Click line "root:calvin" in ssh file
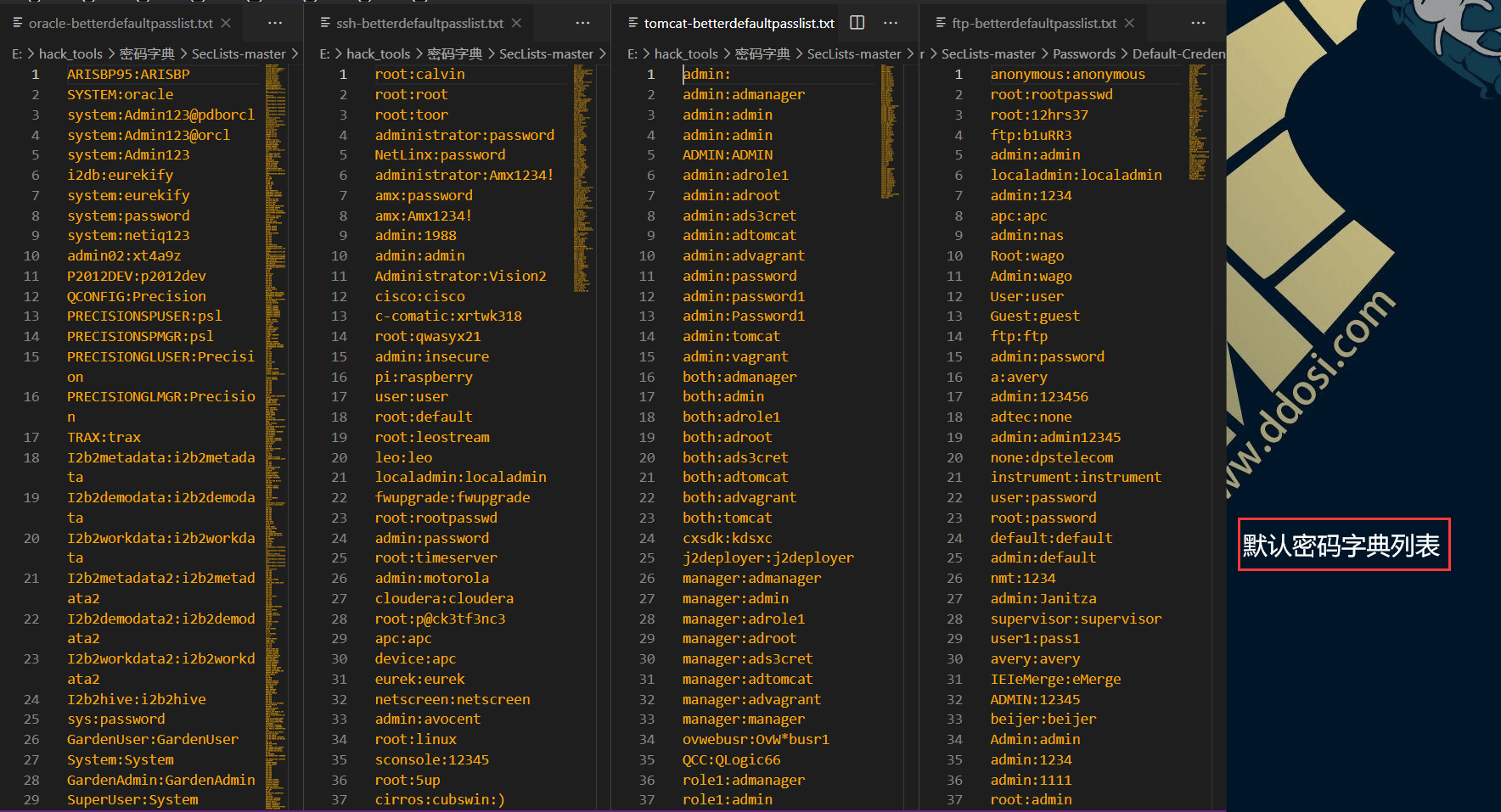The height and width of the screenshot is (812, 1501). [419, 74]
